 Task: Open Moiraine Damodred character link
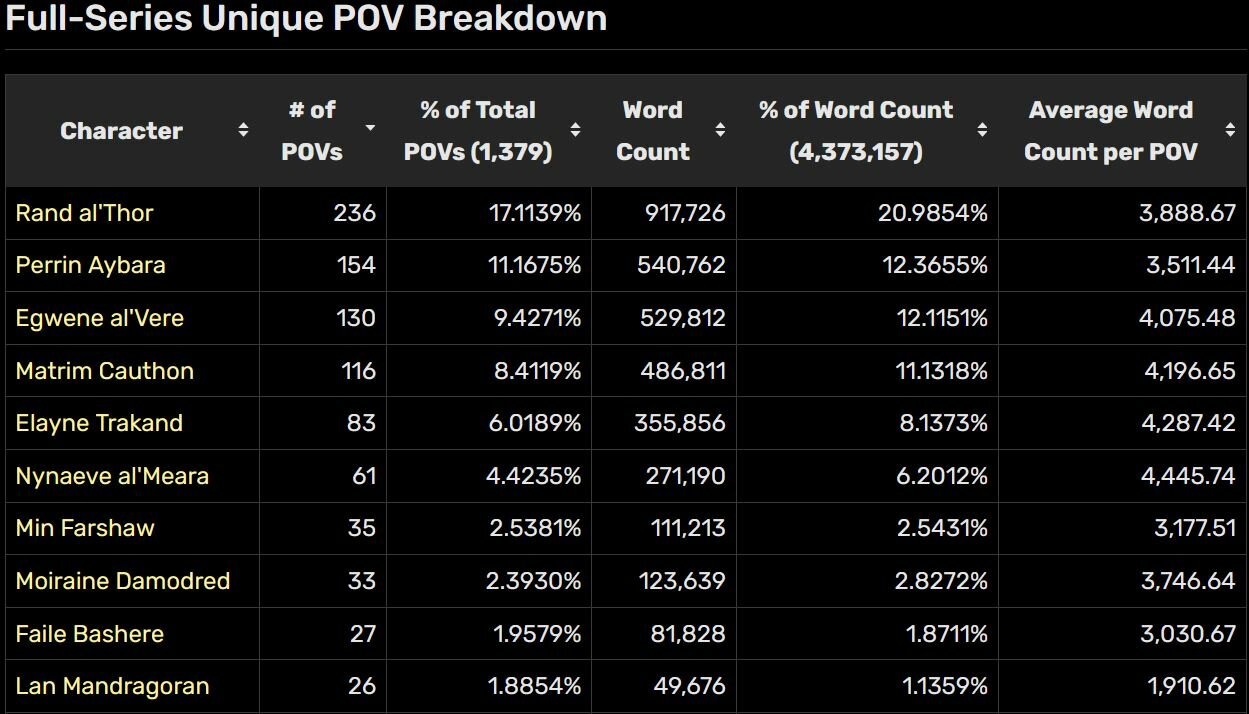click(123, 581)
